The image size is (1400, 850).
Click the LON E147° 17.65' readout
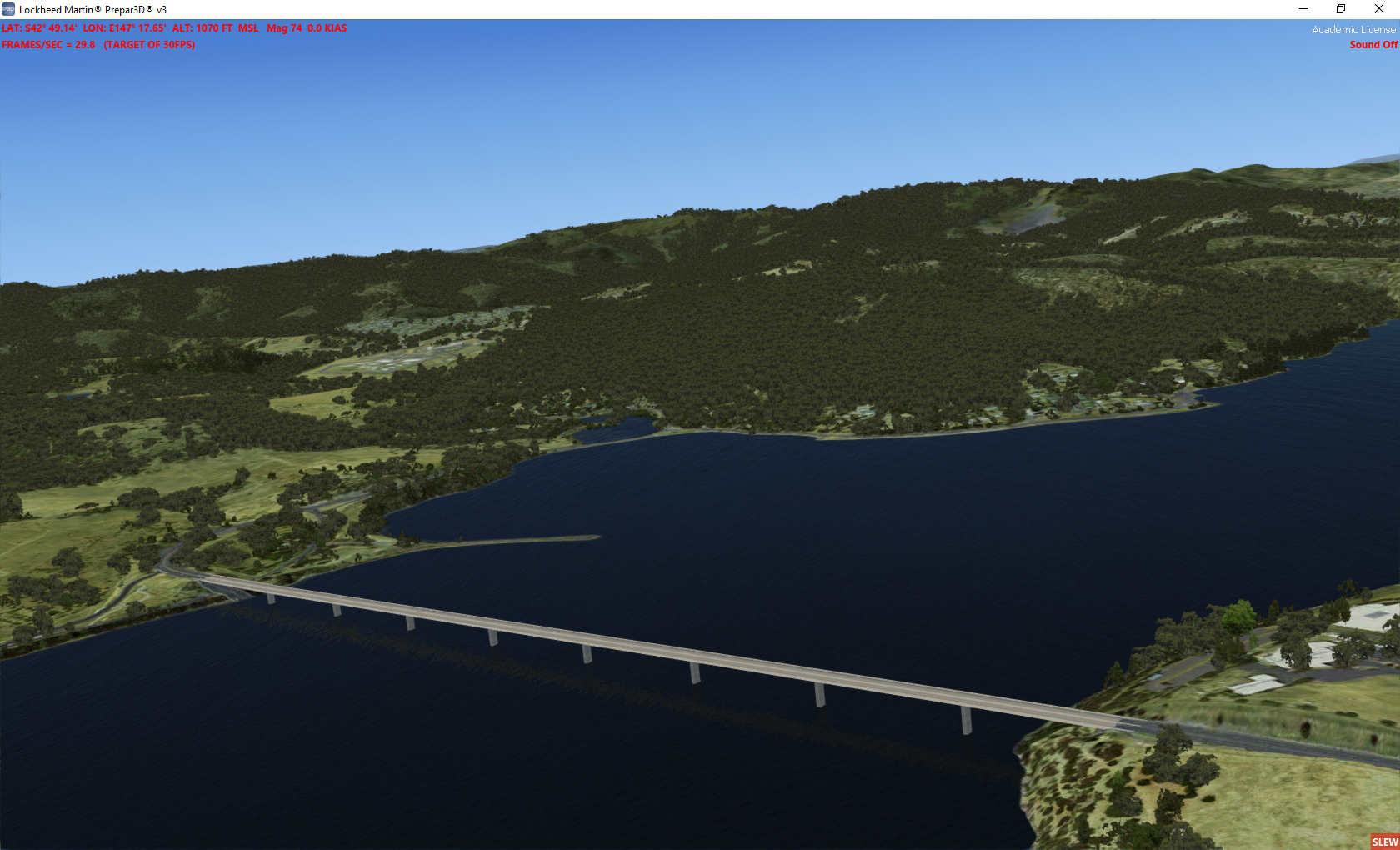(124, 28)
